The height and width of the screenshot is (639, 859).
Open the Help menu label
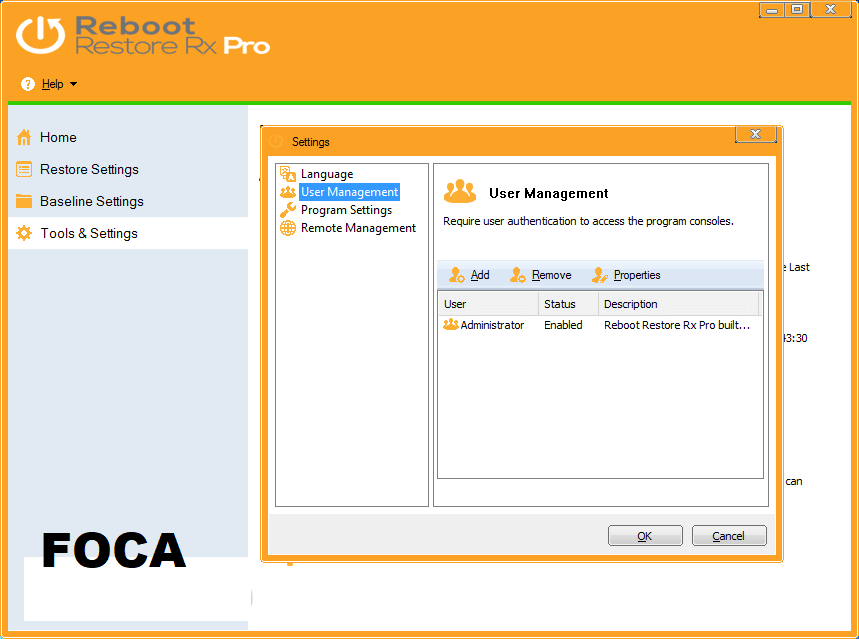pos(53,84)
